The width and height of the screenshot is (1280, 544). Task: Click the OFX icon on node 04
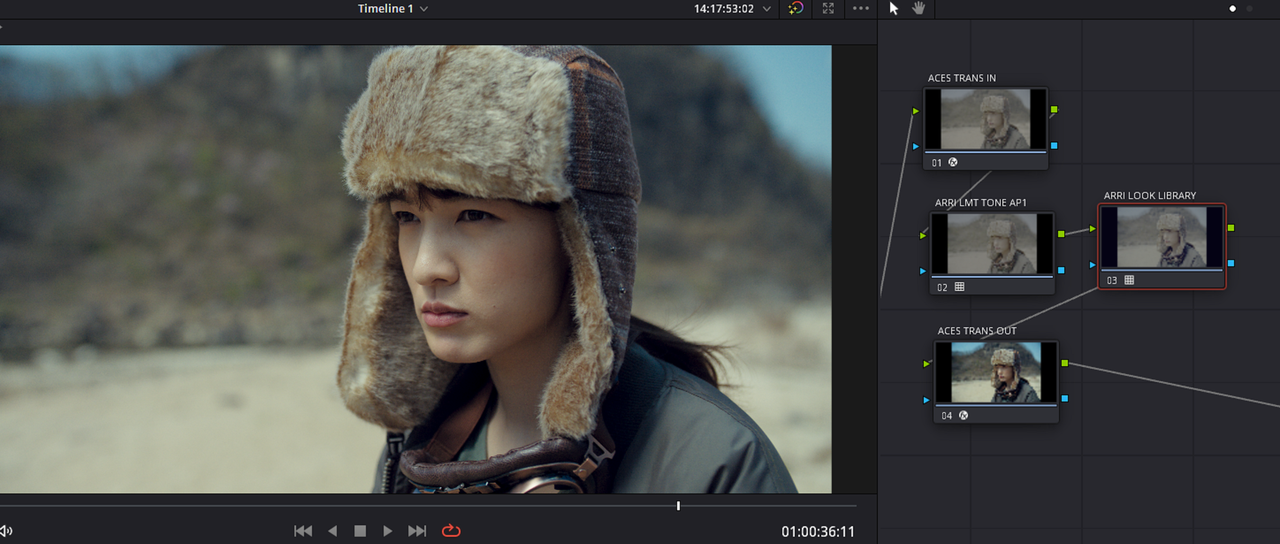click(x=963, y=415)
